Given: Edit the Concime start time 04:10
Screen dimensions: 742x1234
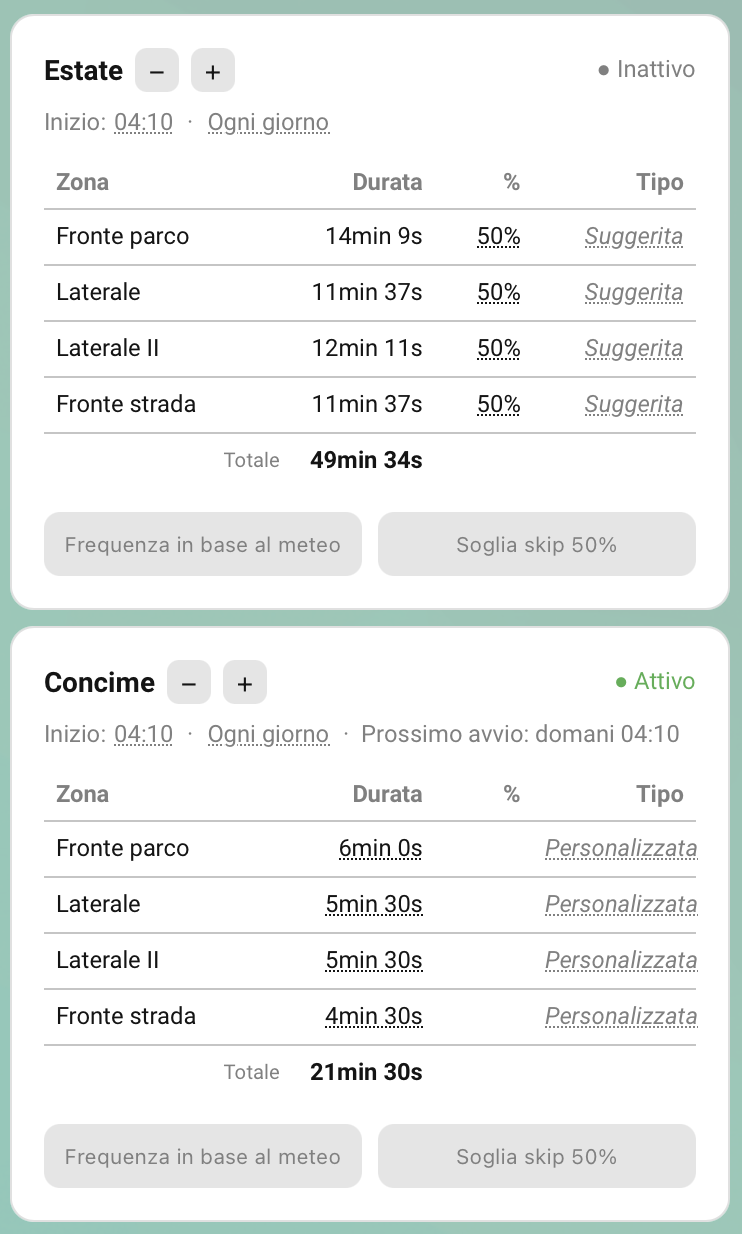Looking at the screenshot, I should pos(143,735).
